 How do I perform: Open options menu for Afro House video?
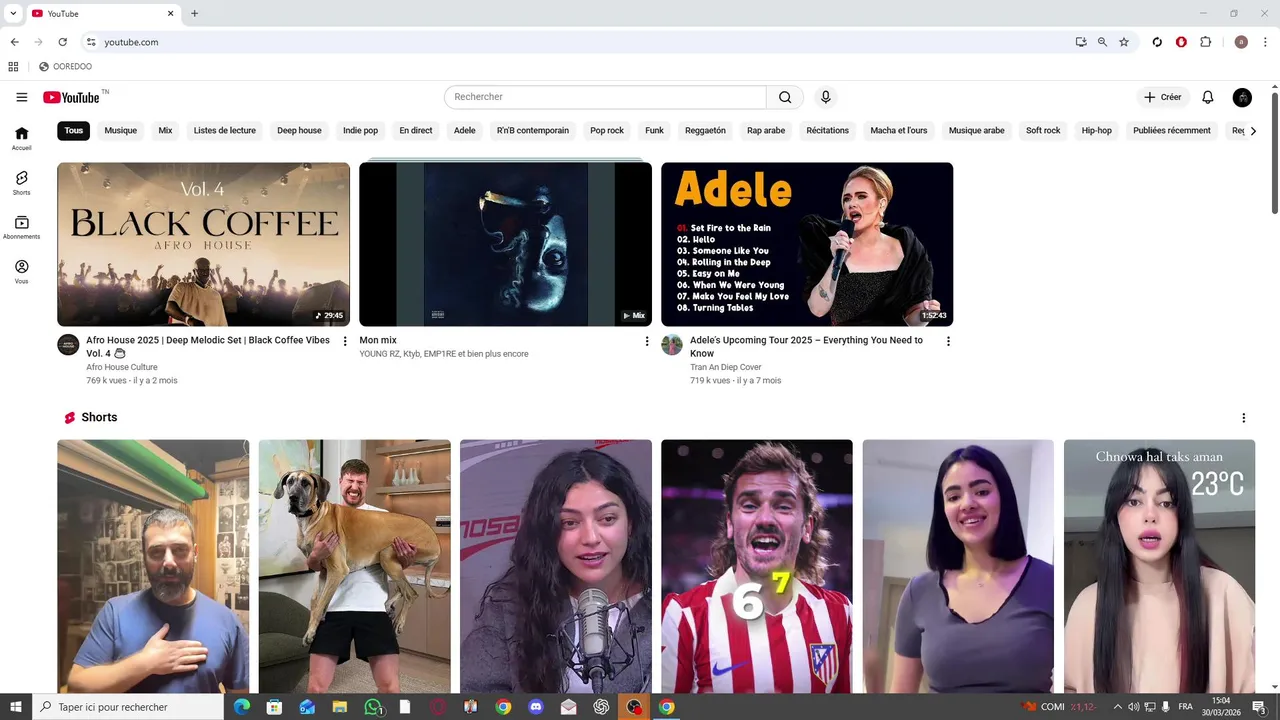pos(345,341)
